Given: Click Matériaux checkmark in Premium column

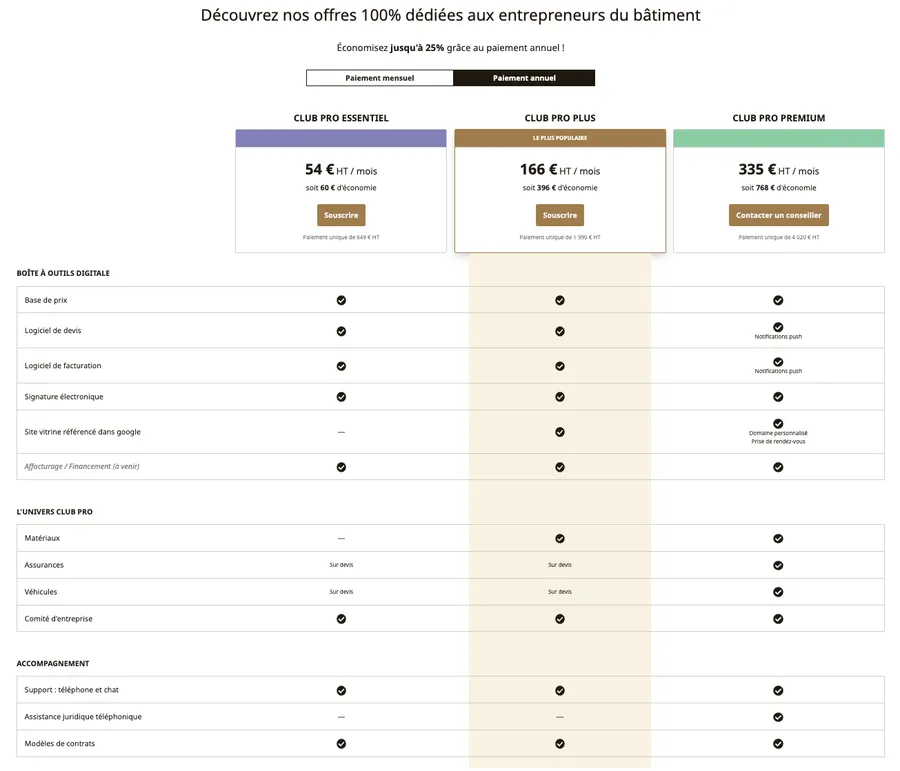Looking at the screenshot, I should (778, 538).
